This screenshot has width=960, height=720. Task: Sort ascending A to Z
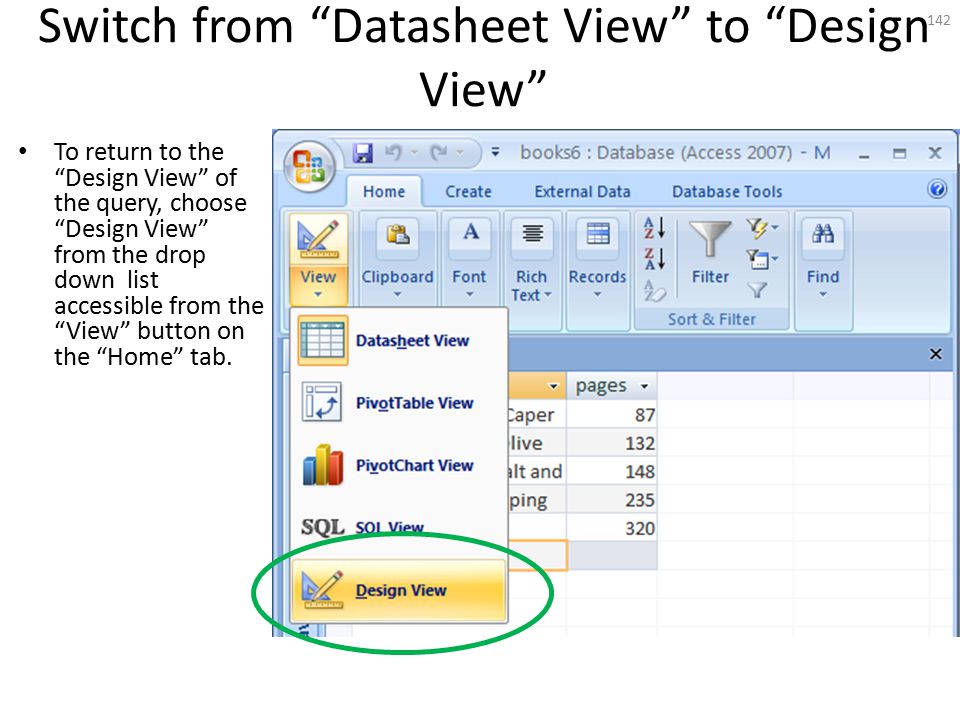point(654,228)
